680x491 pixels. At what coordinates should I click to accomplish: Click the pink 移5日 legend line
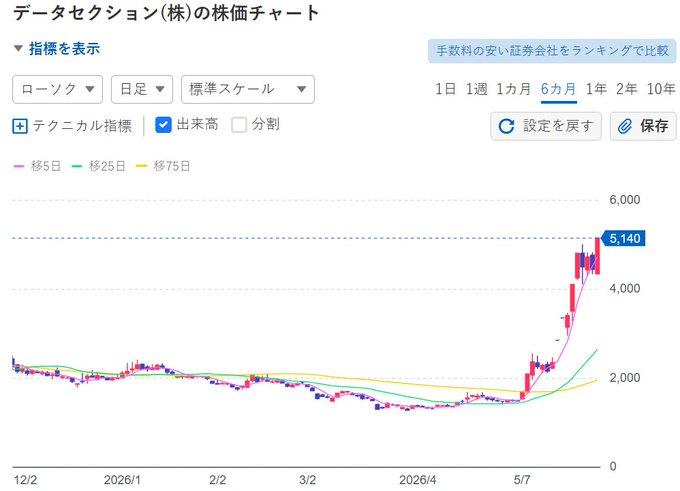(19, 166)
